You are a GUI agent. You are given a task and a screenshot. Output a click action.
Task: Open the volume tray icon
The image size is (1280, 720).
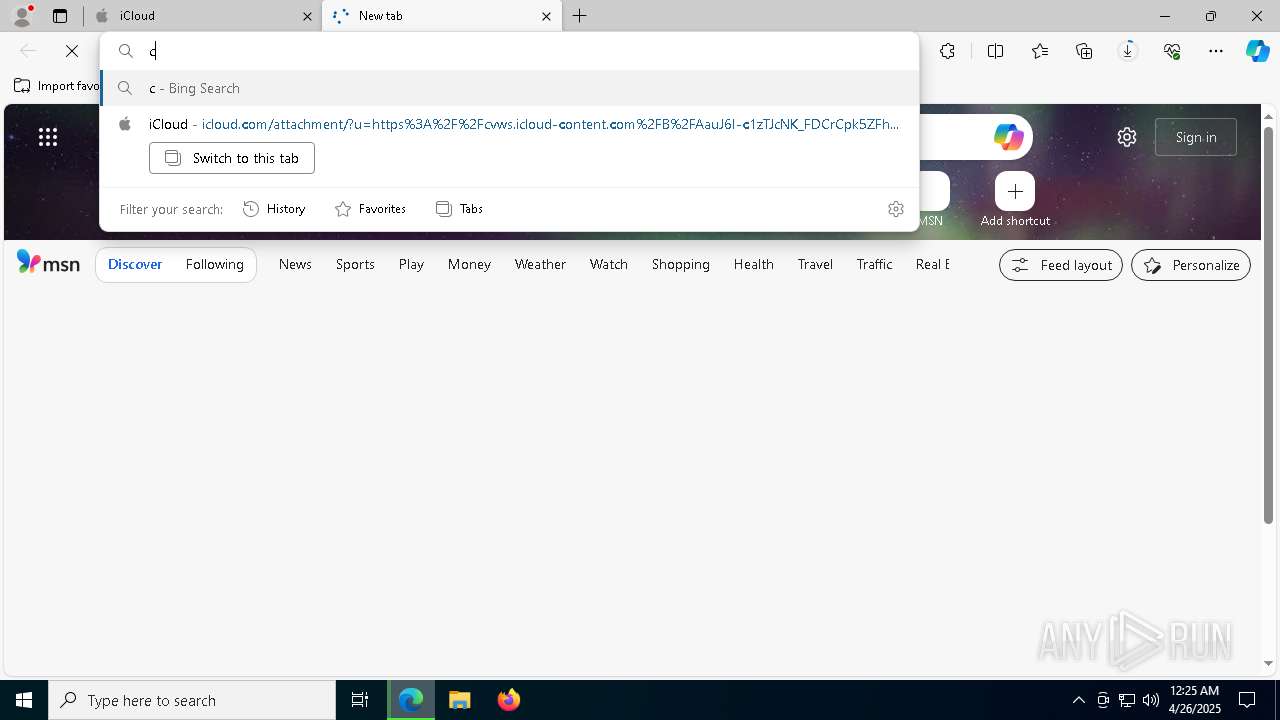(x=1151, y=700)
